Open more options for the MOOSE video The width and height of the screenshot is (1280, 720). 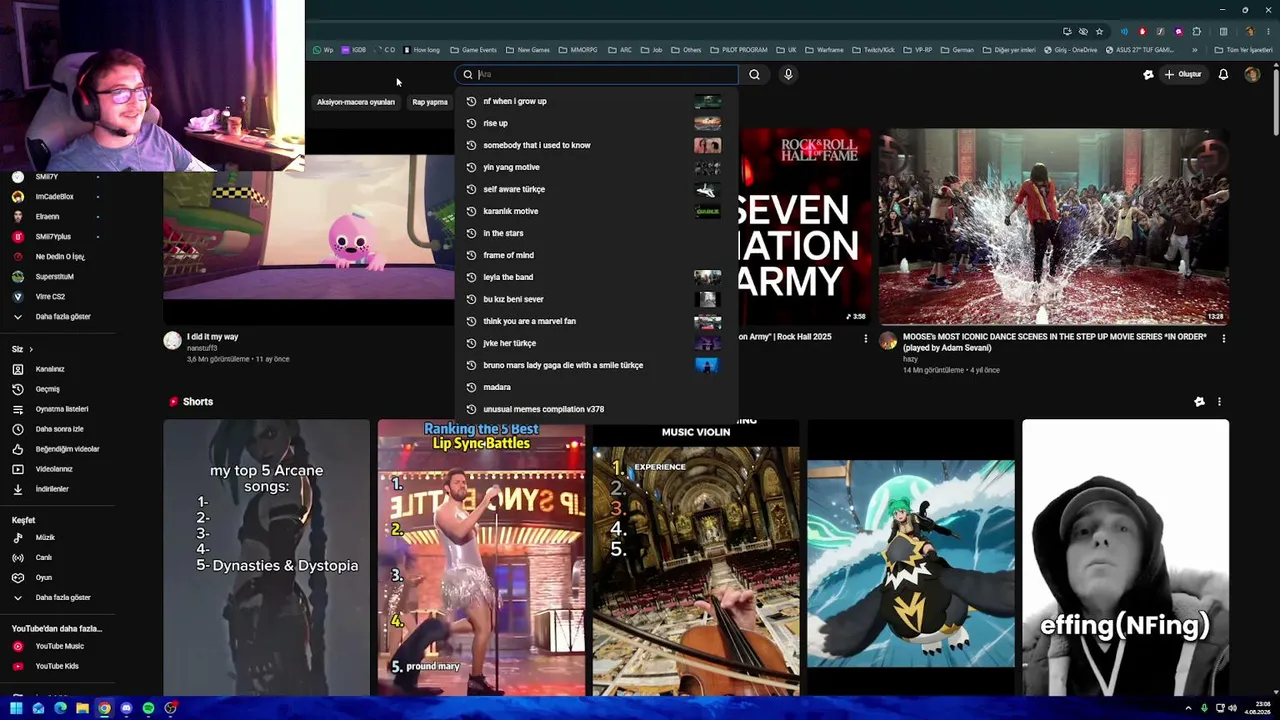[1223, 339]
